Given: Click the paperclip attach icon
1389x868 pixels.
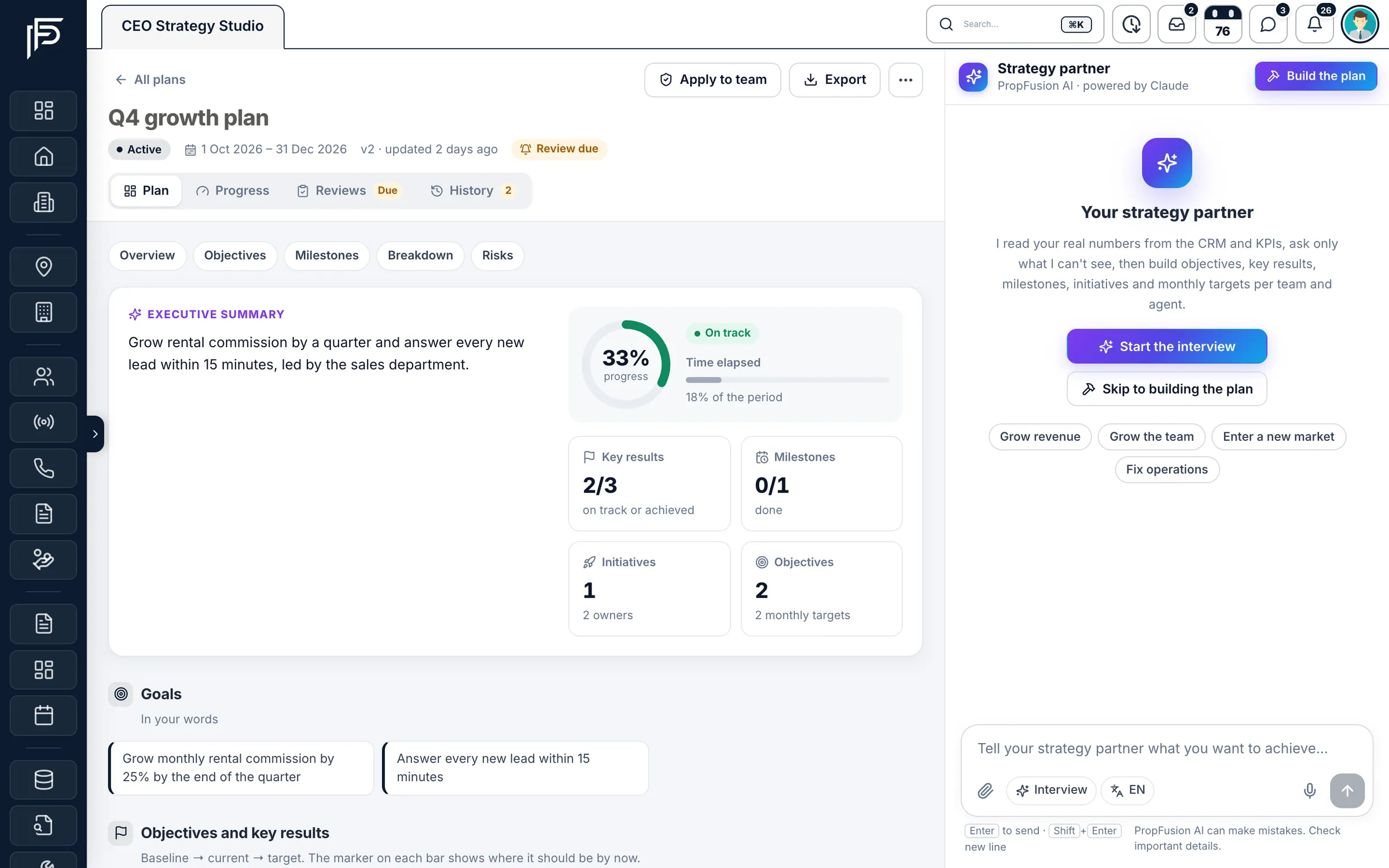Looking at the screenshot, I should point(986,790).
